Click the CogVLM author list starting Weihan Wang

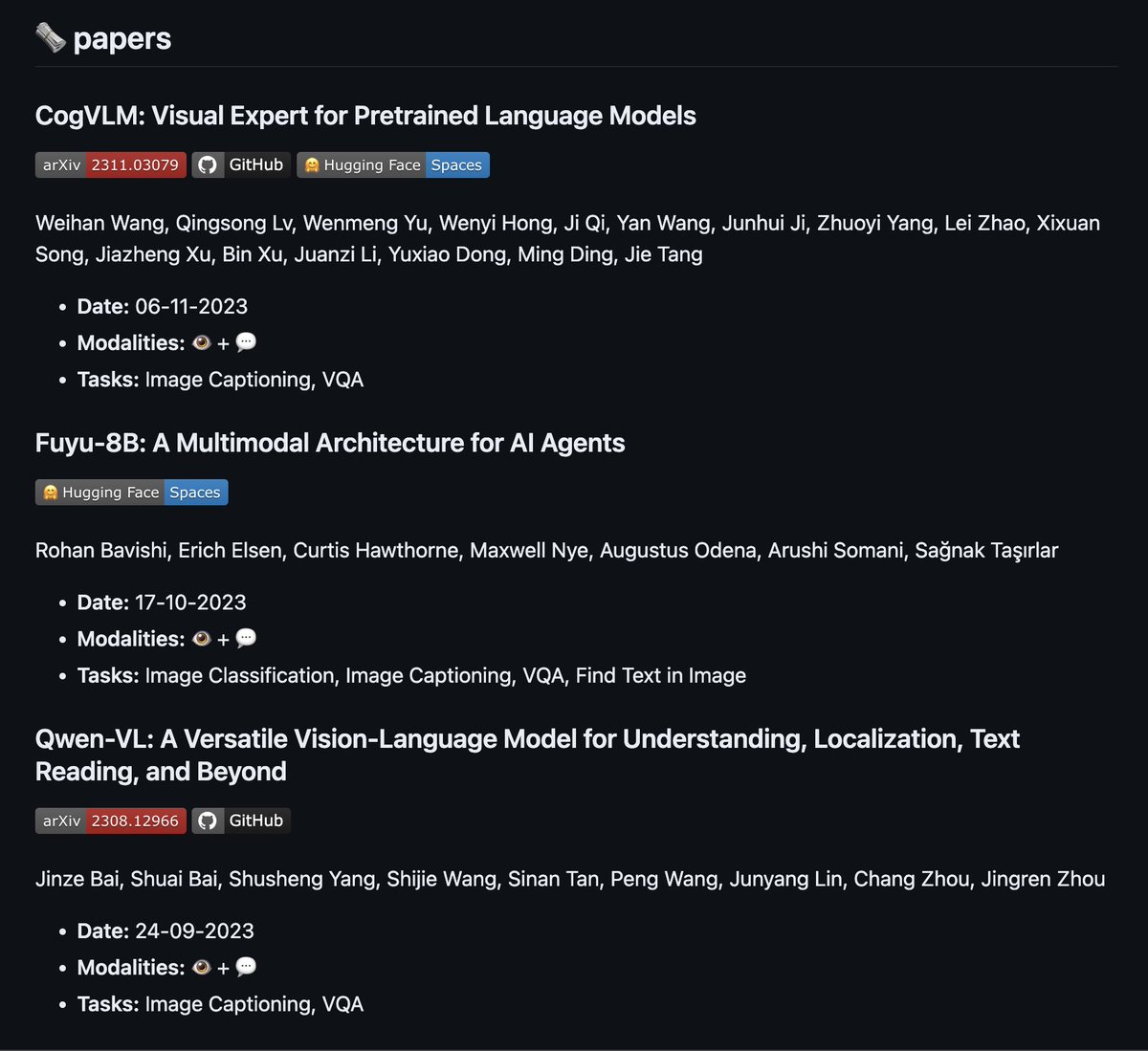[x=567, y=239]
